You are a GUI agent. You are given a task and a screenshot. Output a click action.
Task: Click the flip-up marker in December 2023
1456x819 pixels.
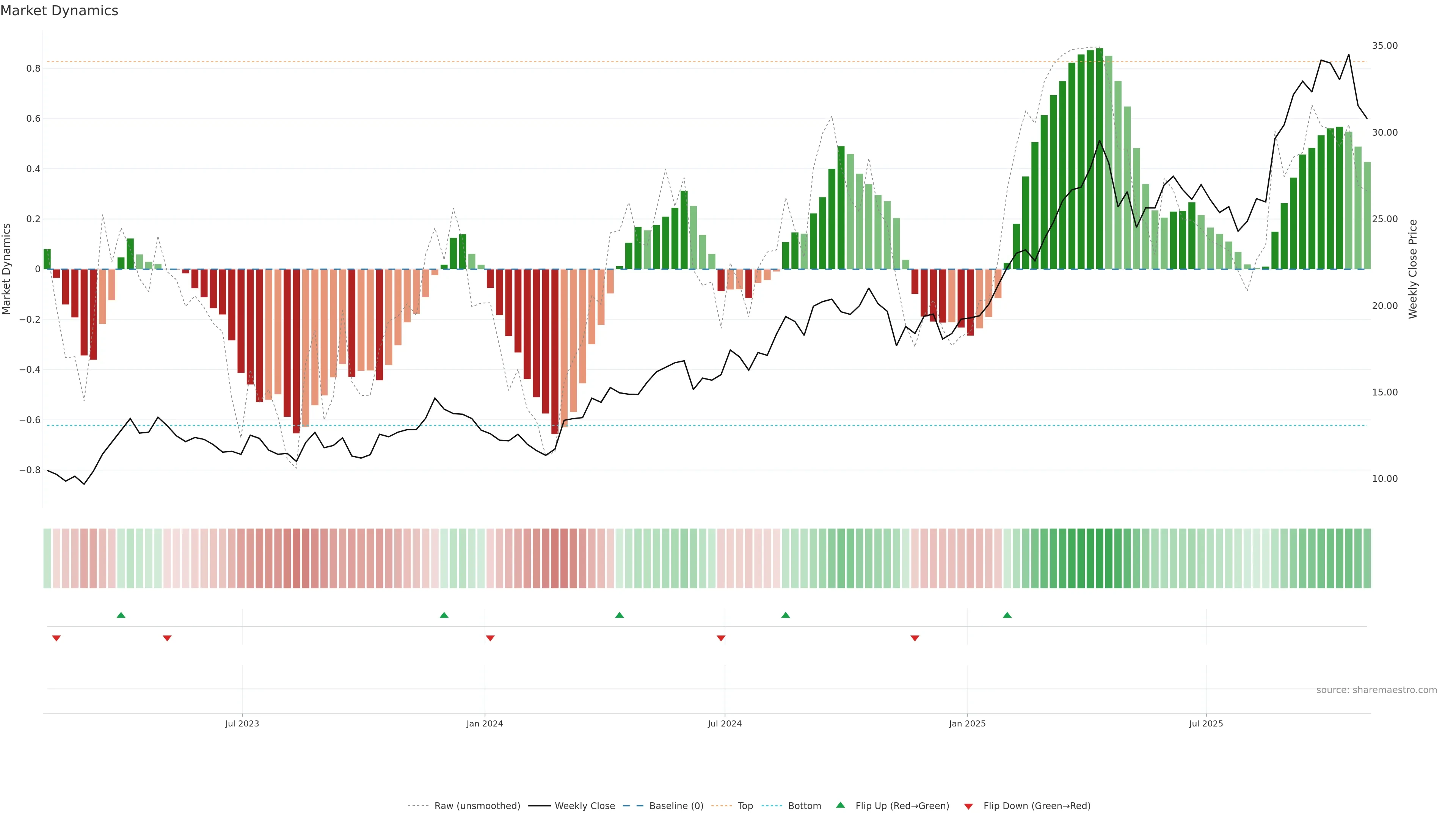(x=444, y=615)
